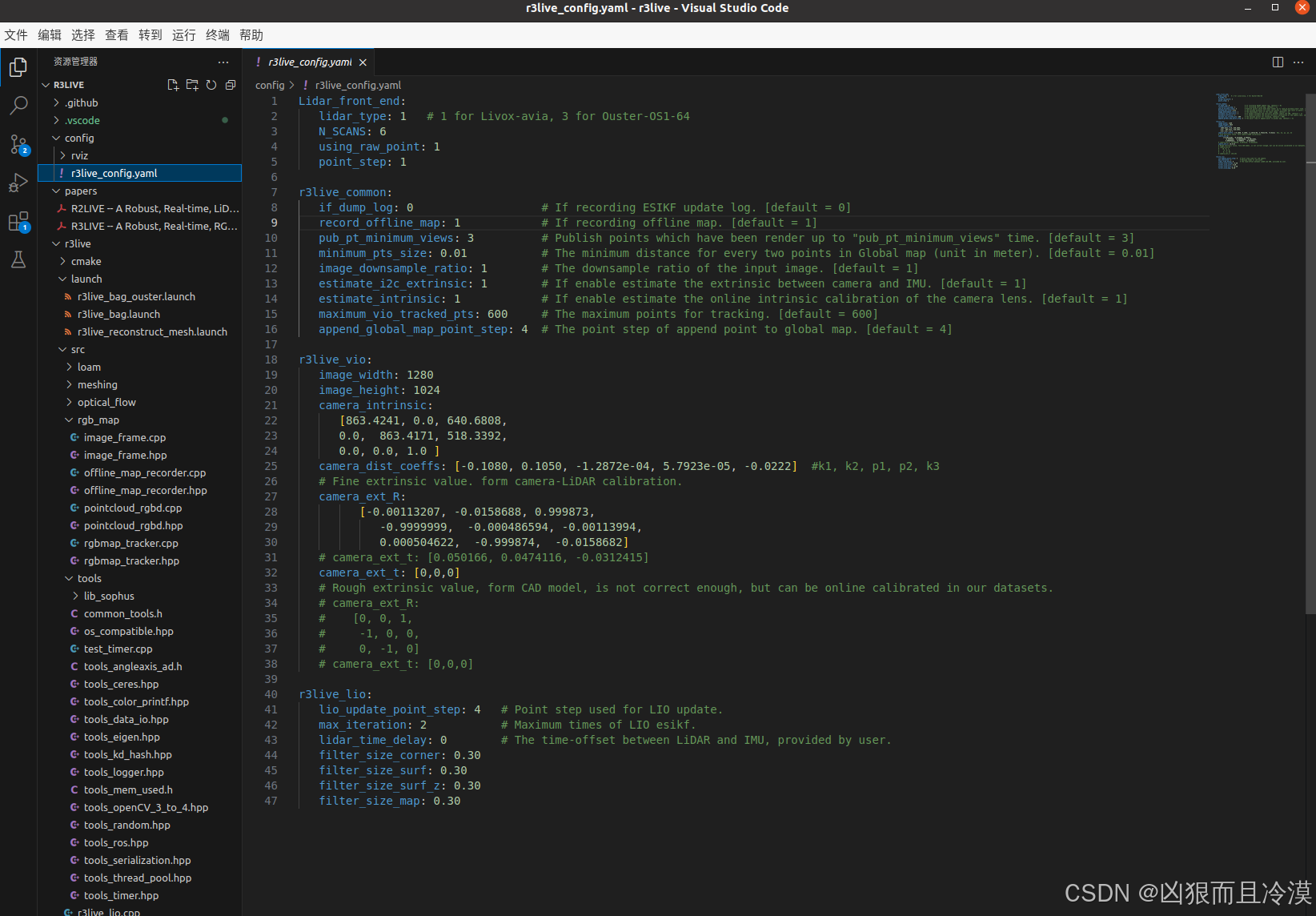Open the 选择 menu

click(83, 35)
